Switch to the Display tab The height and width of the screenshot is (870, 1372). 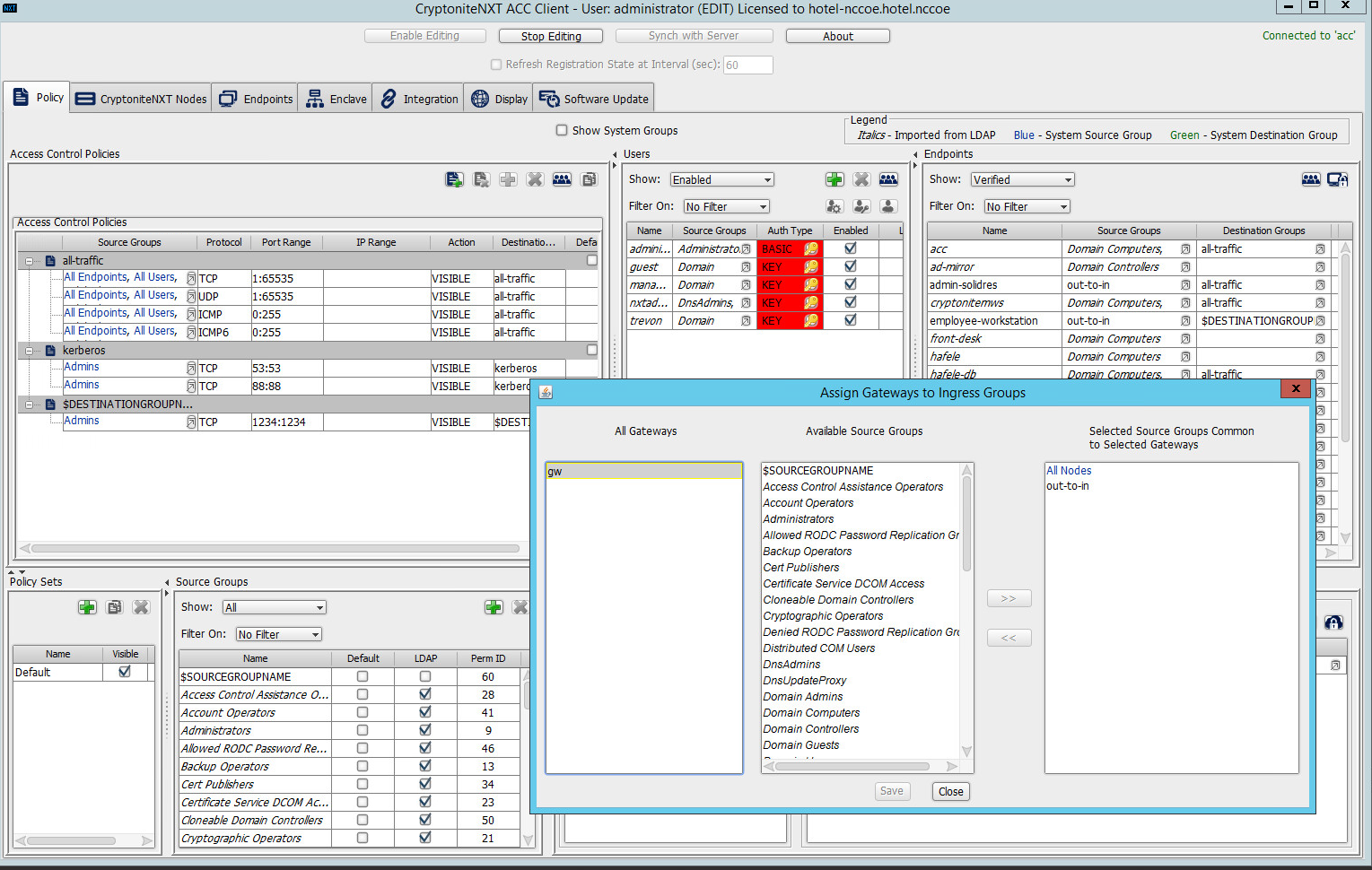(x=499, y=100)
